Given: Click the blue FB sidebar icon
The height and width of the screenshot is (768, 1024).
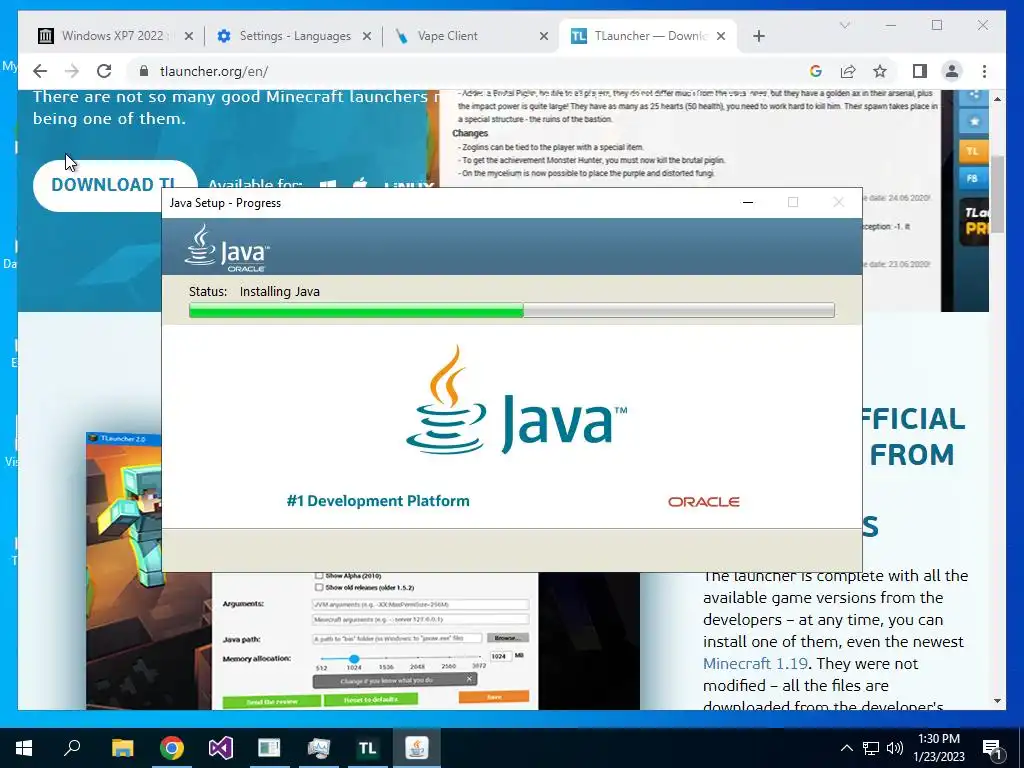Looking at the screenshot, I should click(972, 178).
